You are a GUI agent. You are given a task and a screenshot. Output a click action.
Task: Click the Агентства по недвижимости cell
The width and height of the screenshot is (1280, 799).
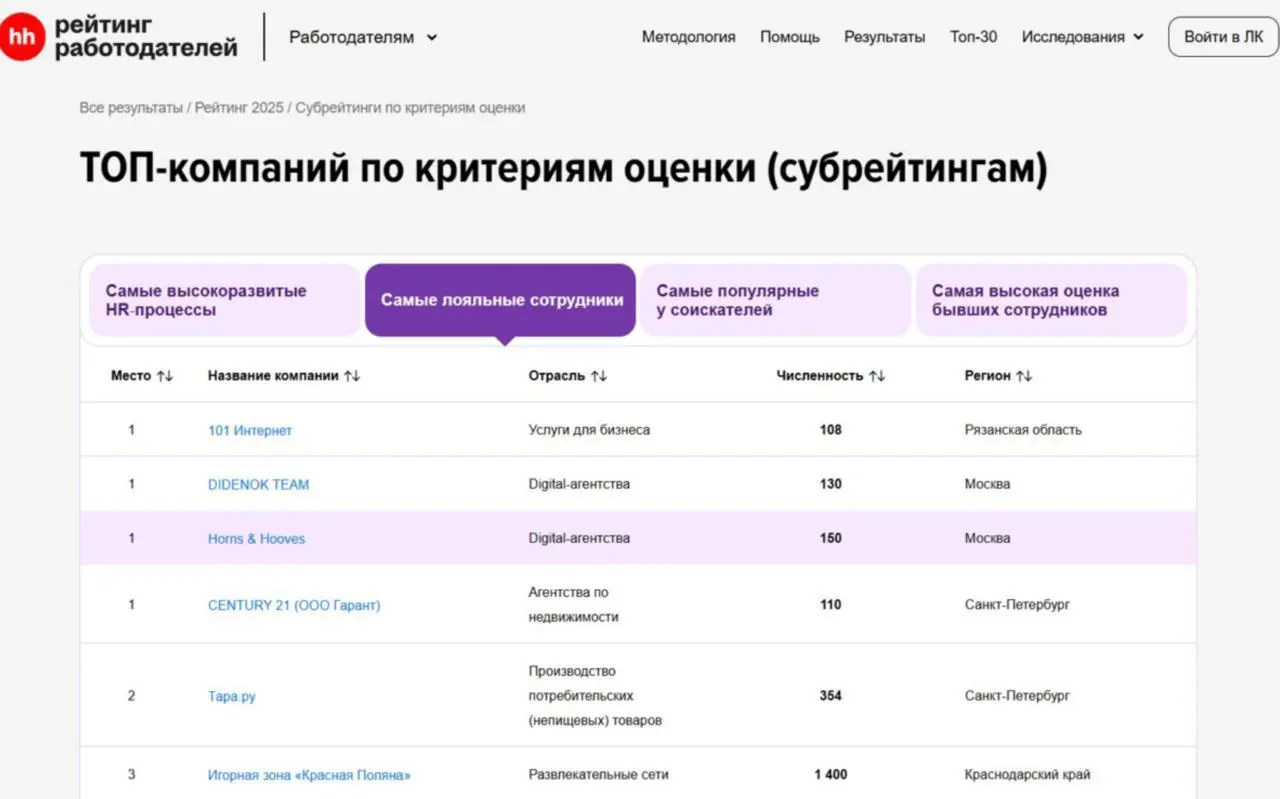point(574,605)
